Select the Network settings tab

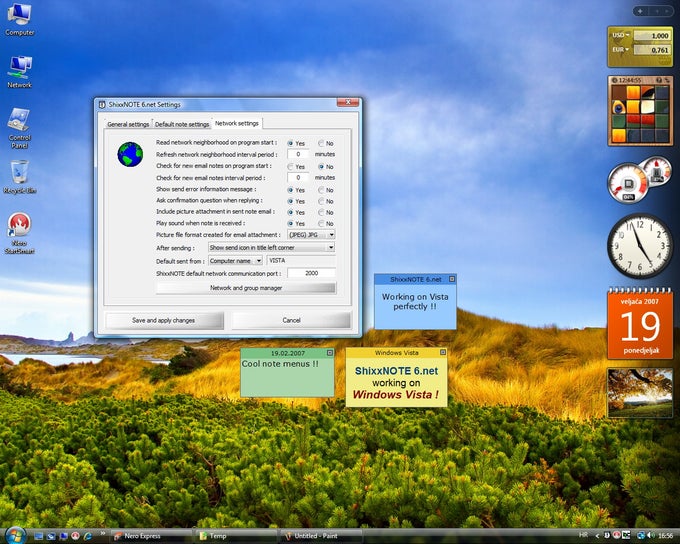[237, 123]
